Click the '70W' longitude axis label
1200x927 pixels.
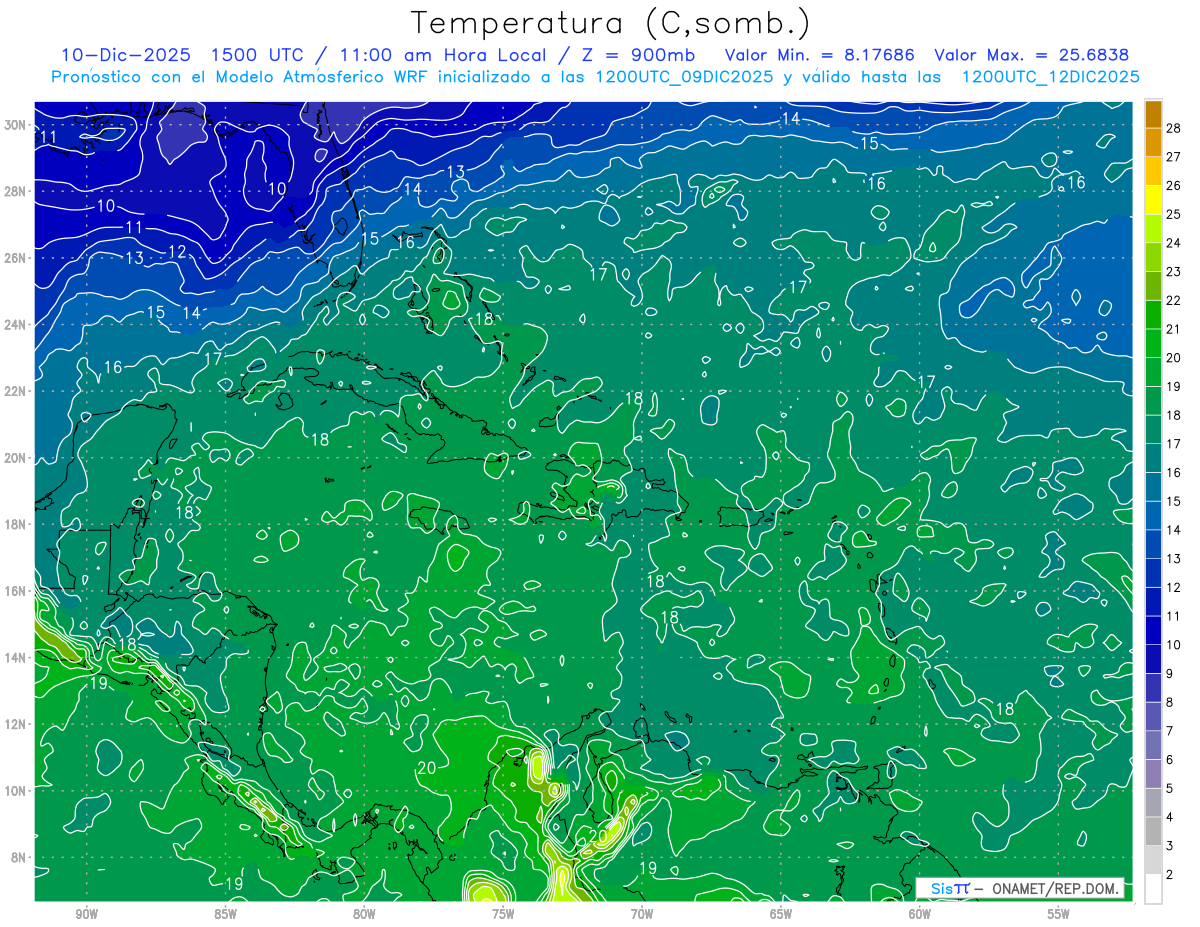(642, 914)
